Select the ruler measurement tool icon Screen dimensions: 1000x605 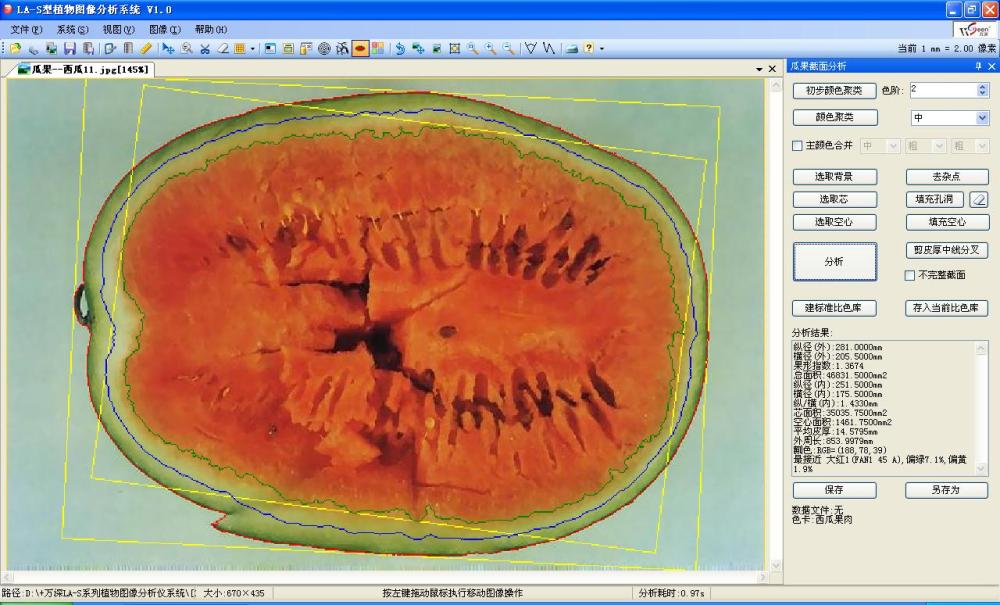pos(146,48)
